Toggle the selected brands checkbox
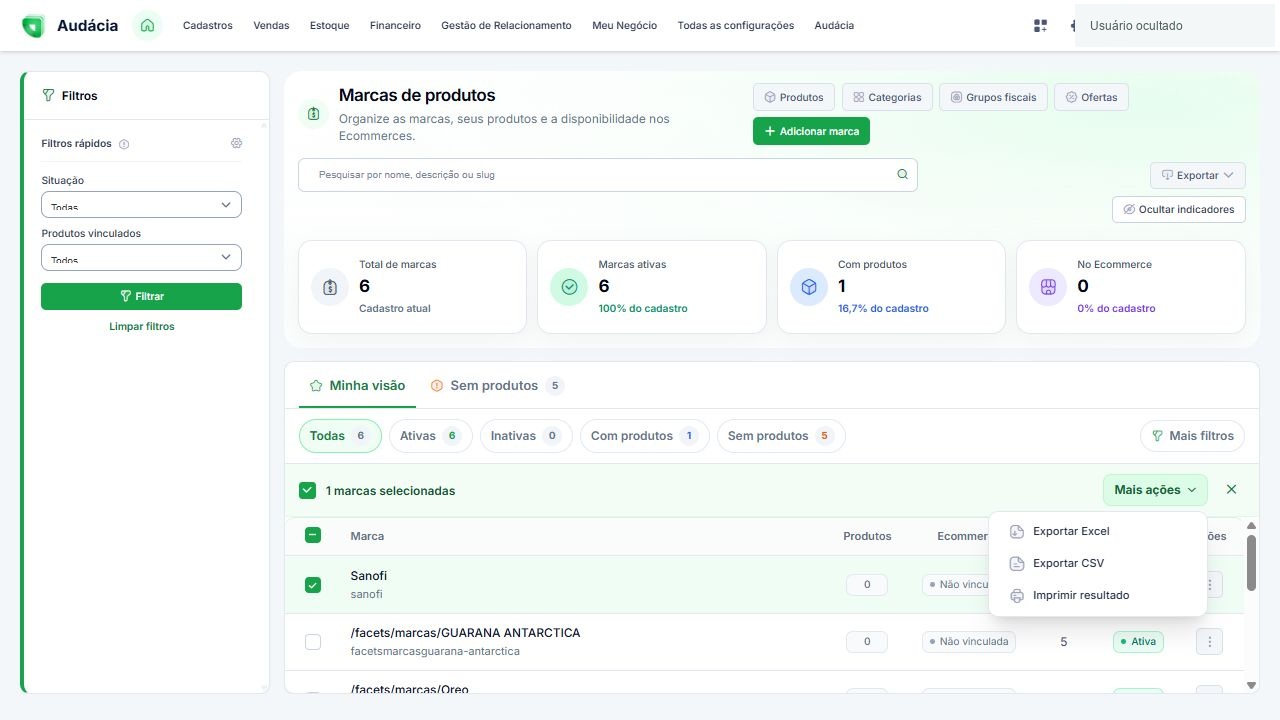The image size is (1280, 720). (x=308, y=490)
